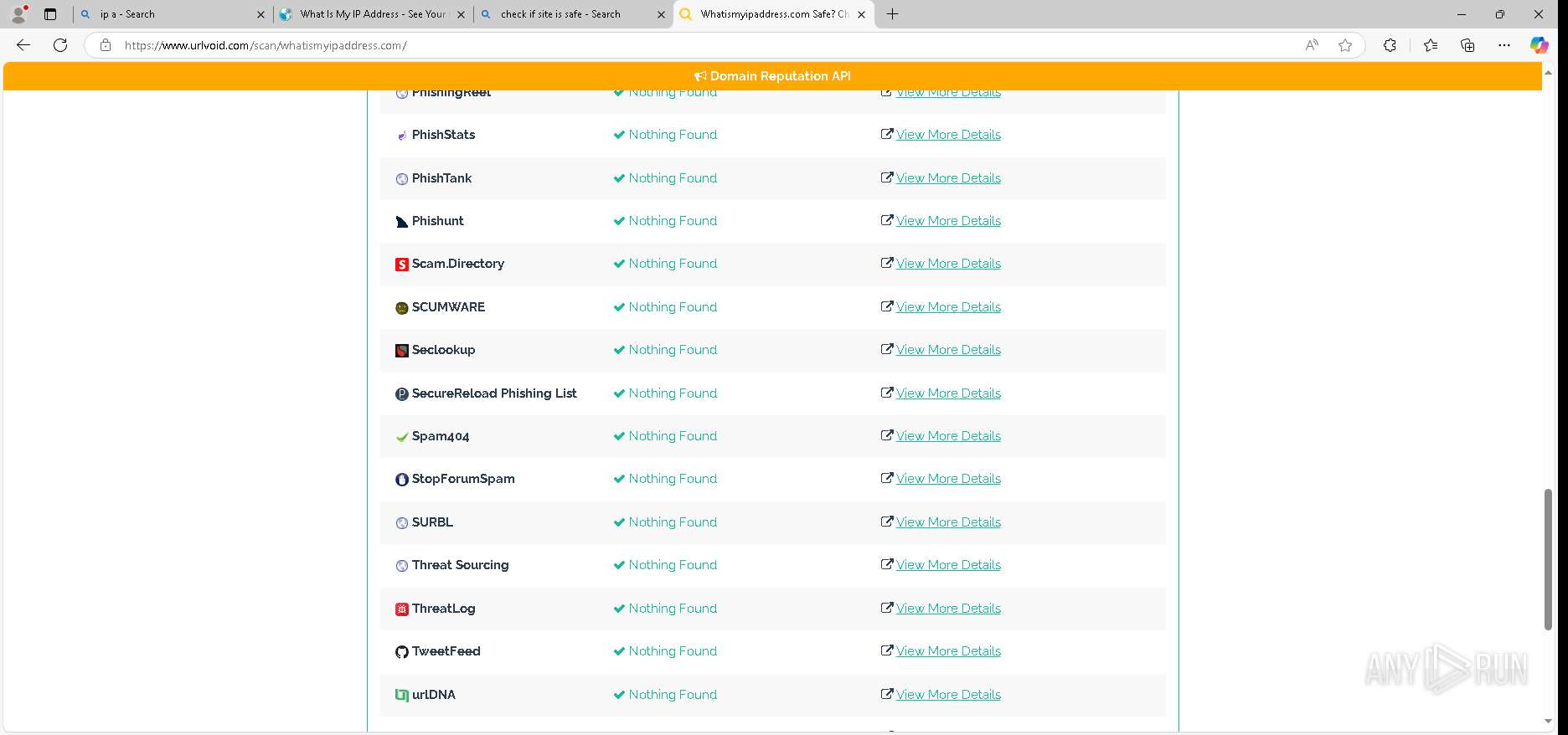The height and width of the screenshot is (735, 1568).
Task: Open the tab actions menu icon
Action: [50, 14]
